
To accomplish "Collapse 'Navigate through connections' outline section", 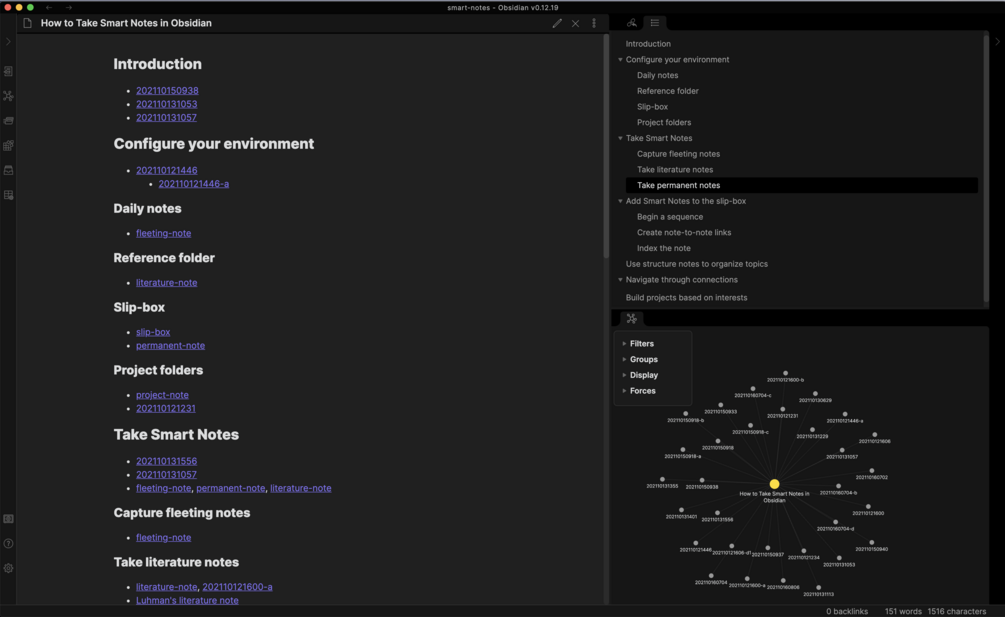I will (620, 280).
